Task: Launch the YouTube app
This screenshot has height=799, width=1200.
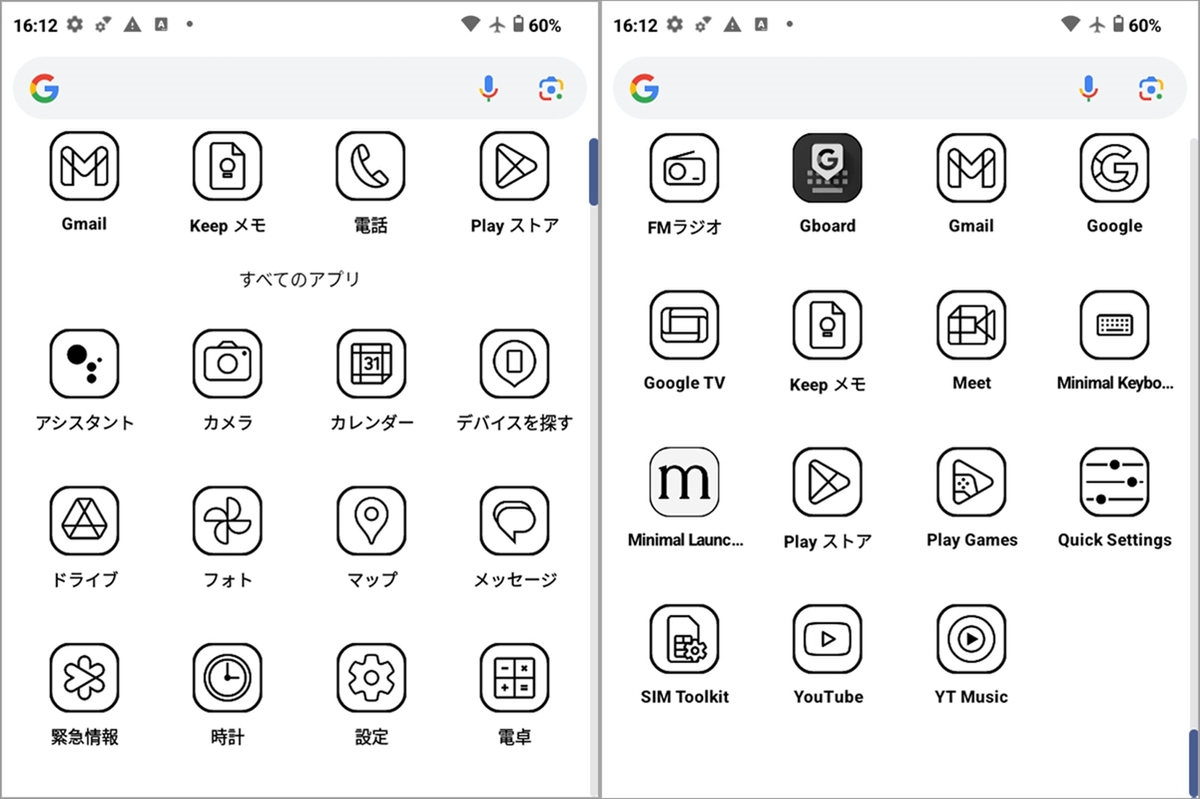Action: (827, 639)
